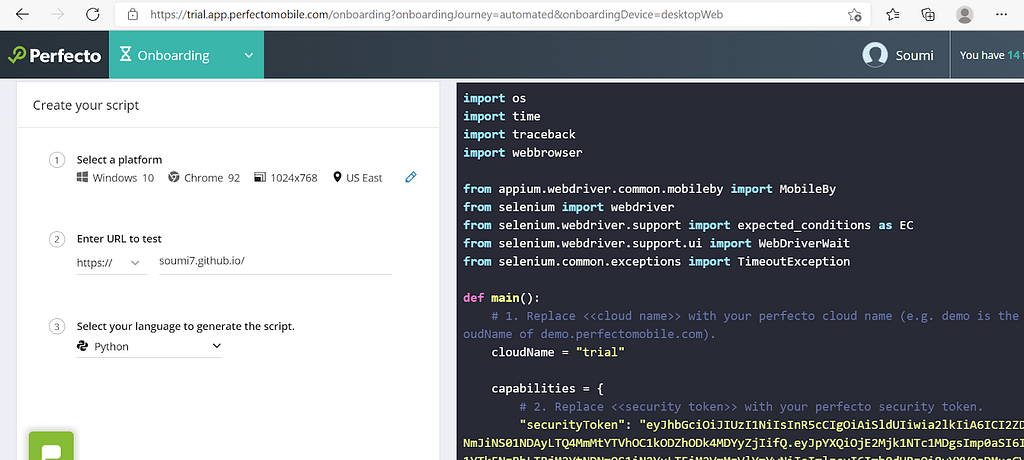Click 'from selenium import webdriver' line

(x=569, y=207)
